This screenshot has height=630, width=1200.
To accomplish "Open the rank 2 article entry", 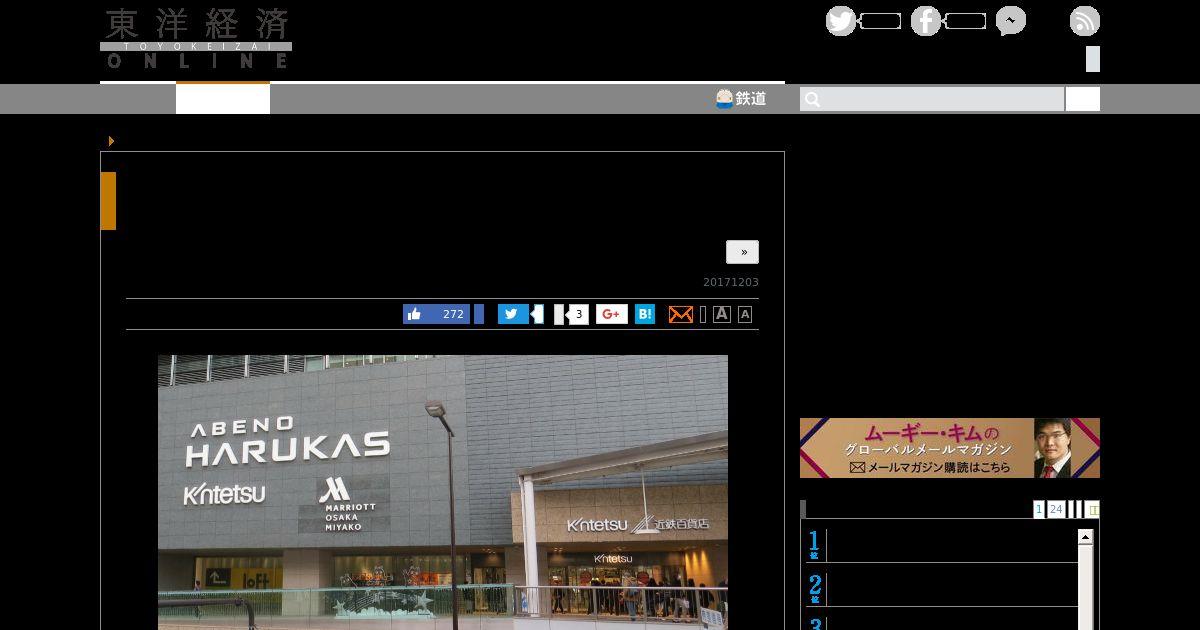I will [x=942, y=588].
